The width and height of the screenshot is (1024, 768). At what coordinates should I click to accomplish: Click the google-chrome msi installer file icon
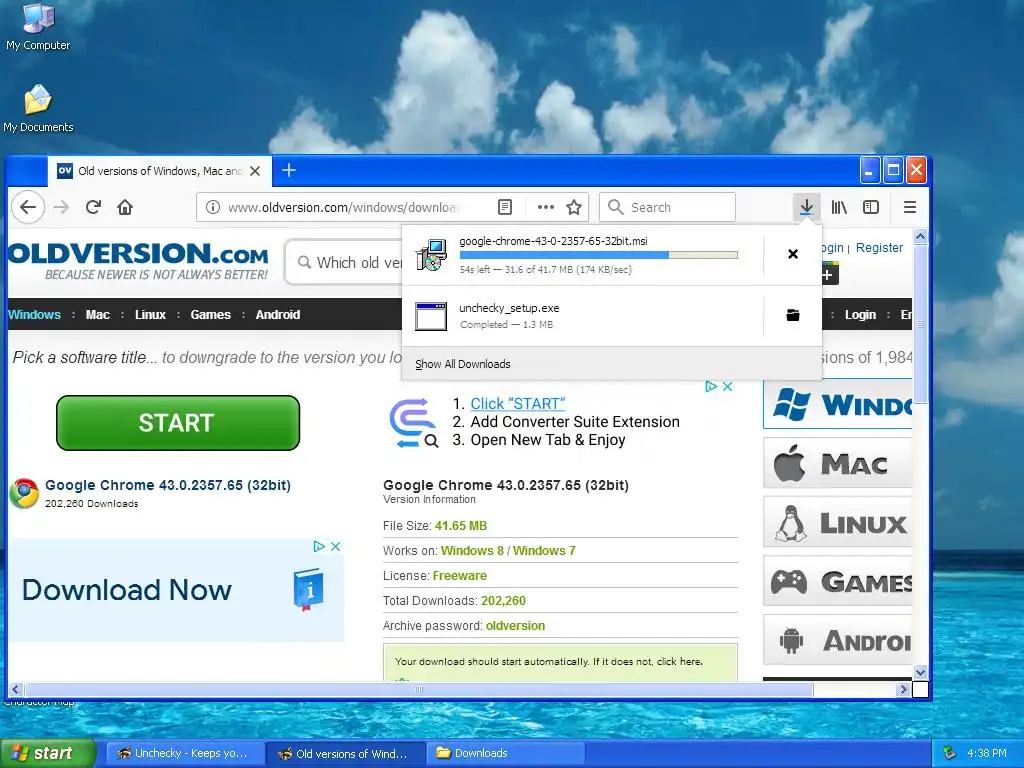tap(432, 254)
